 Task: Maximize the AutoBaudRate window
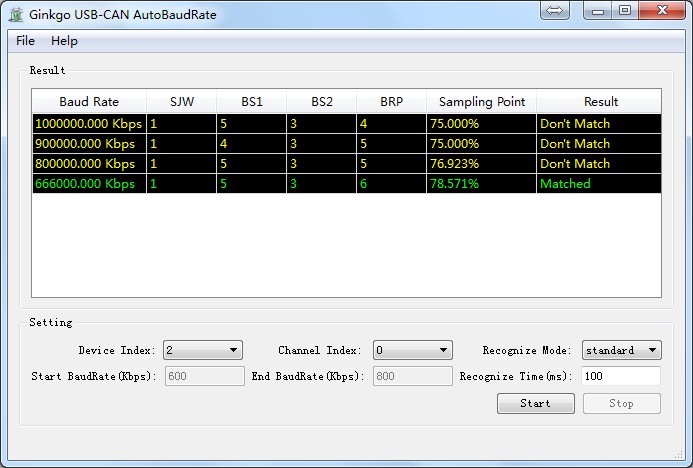coord(625,11)
